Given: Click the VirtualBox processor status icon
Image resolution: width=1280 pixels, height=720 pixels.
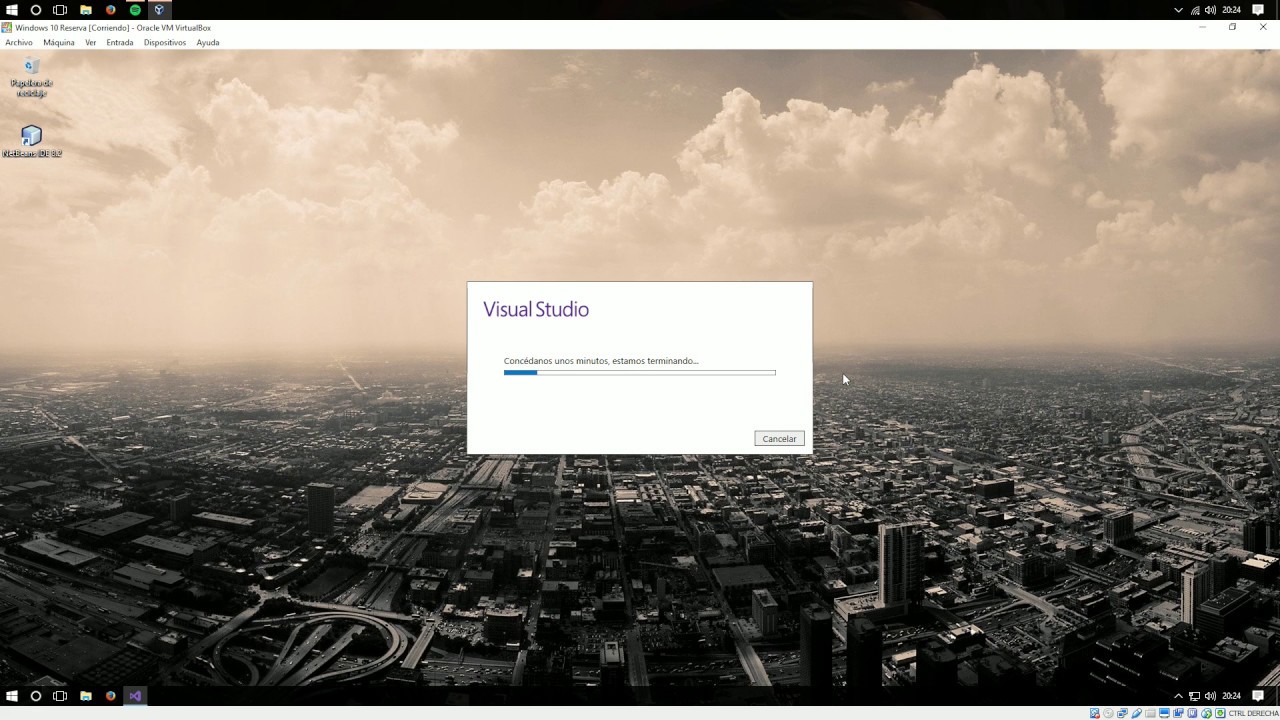Looking at the screenshot, I should [x=1192, y=713].
